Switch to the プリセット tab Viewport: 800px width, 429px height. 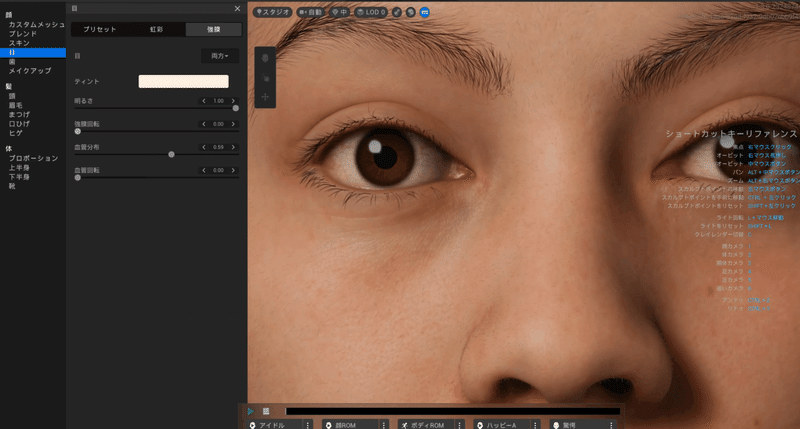coord(99,30)
